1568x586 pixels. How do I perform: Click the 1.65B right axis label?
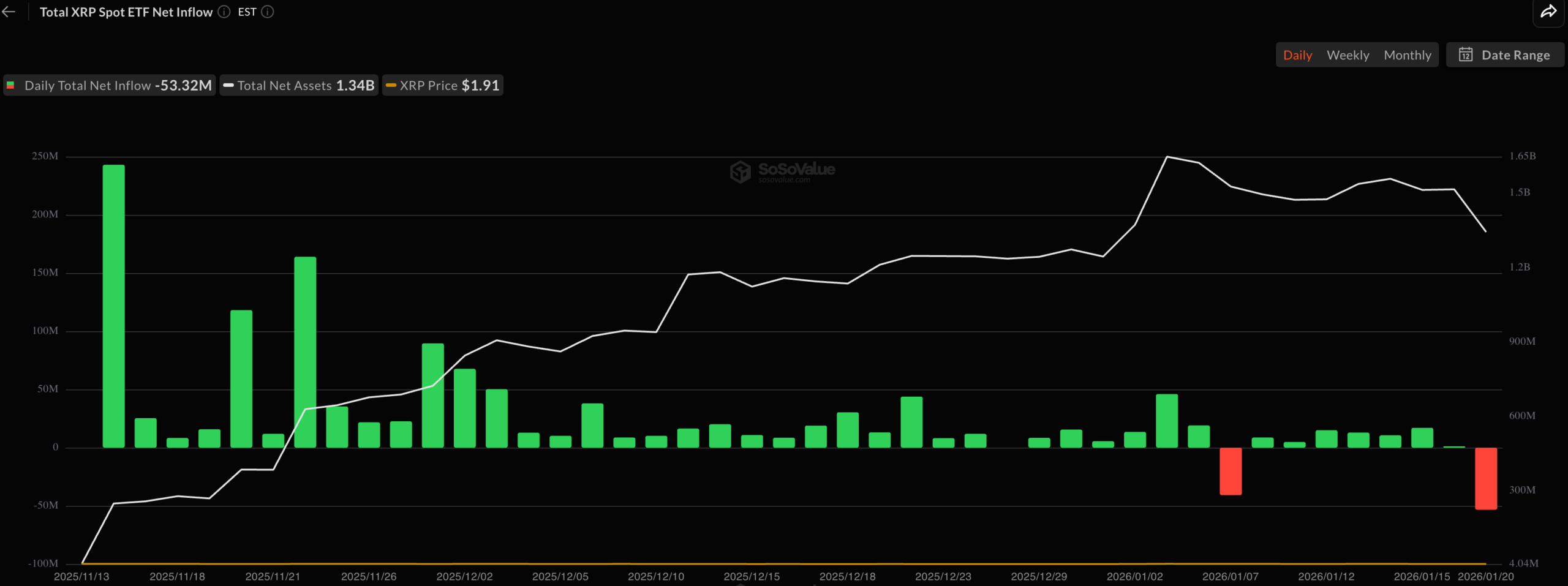click(x=1522, y=156)
